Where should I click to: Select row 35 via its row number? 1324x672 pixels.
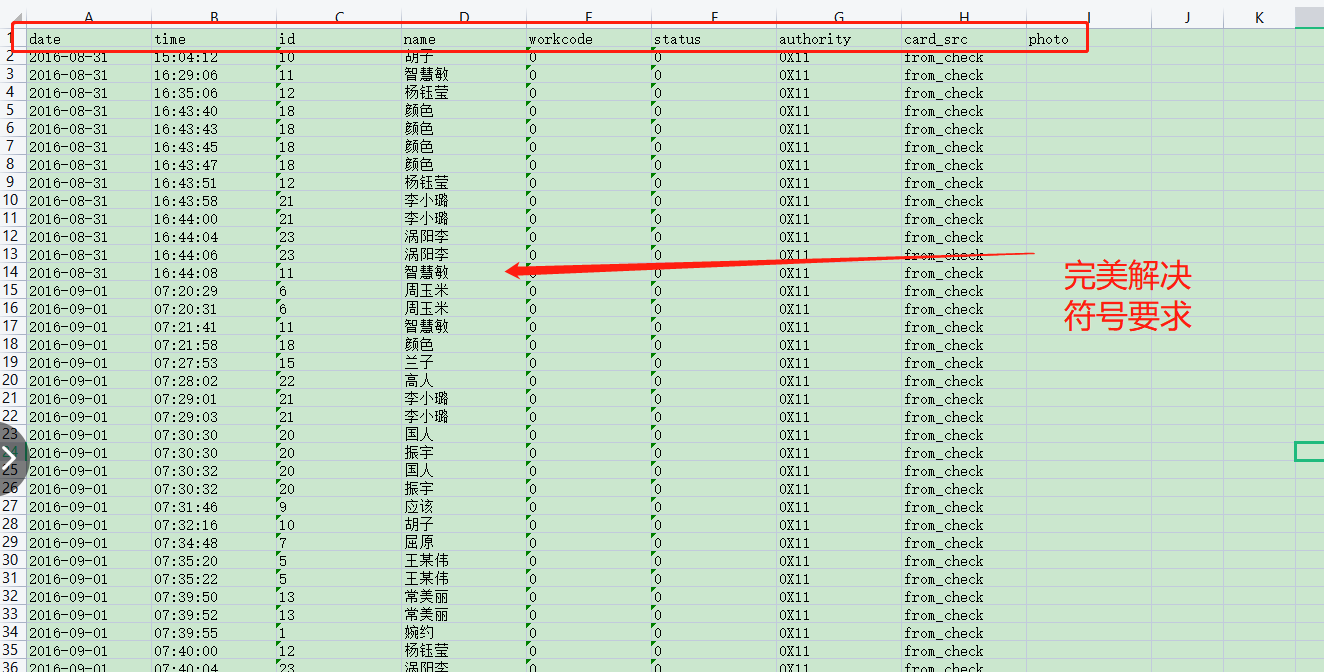12,651
